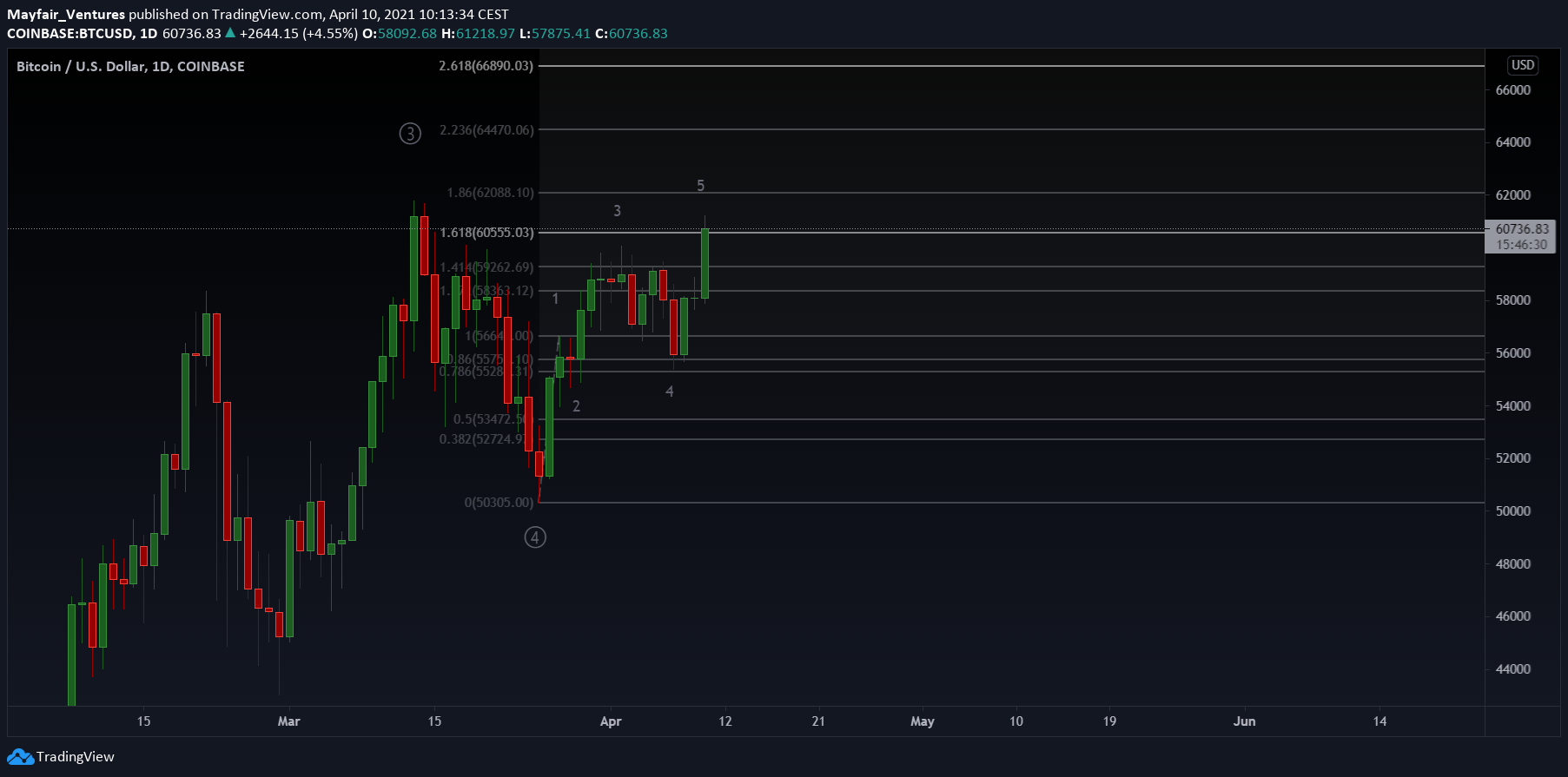Click the TradingView wordmark text
The height and width of the screenshot is (777, 1568).
(x=76, y=757)
